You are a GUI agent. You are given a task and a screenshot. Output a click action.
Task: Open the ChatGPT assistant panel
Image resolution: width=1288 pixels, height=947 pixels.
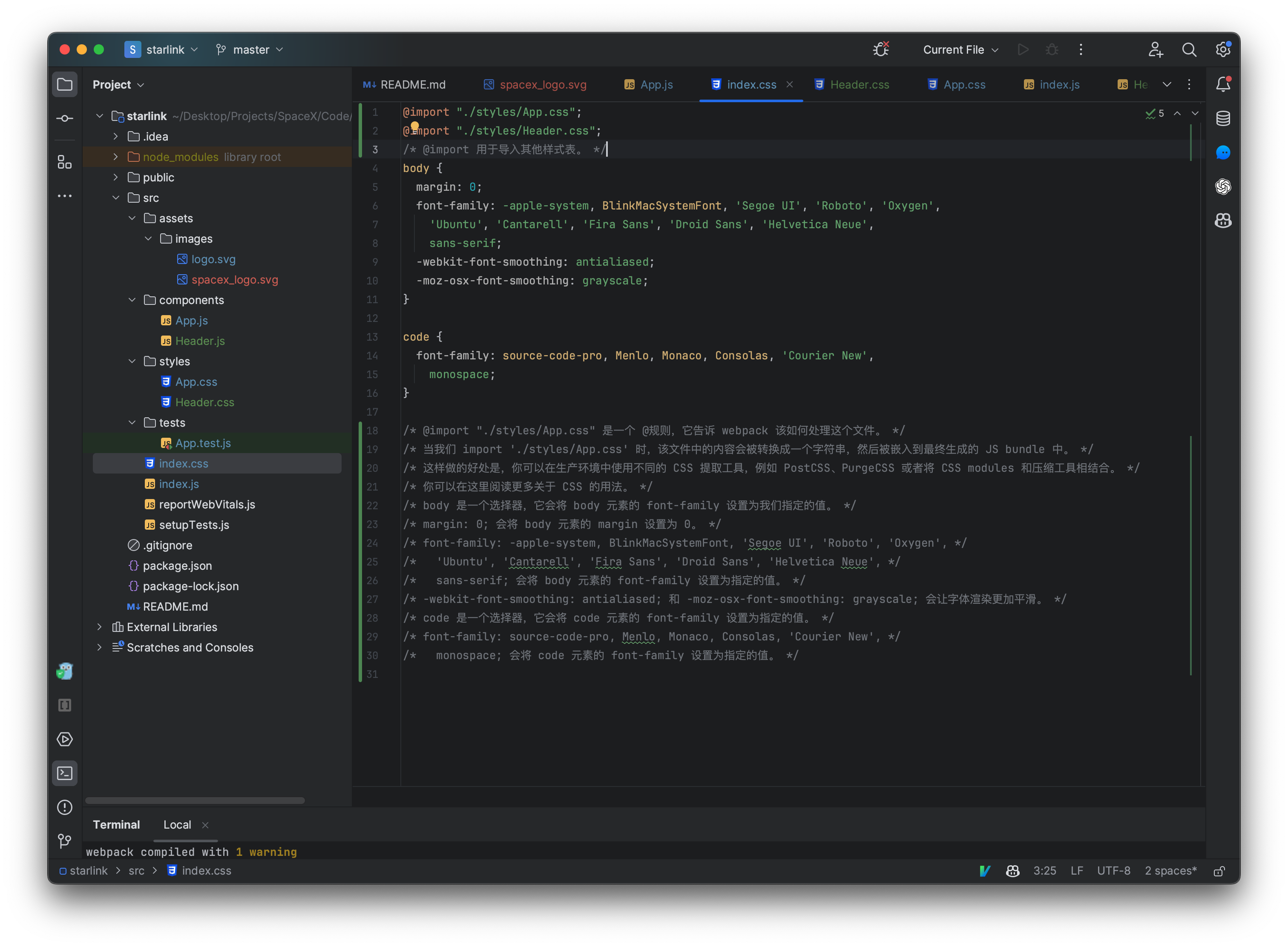pyautogui.click(x=1223, y=187)
